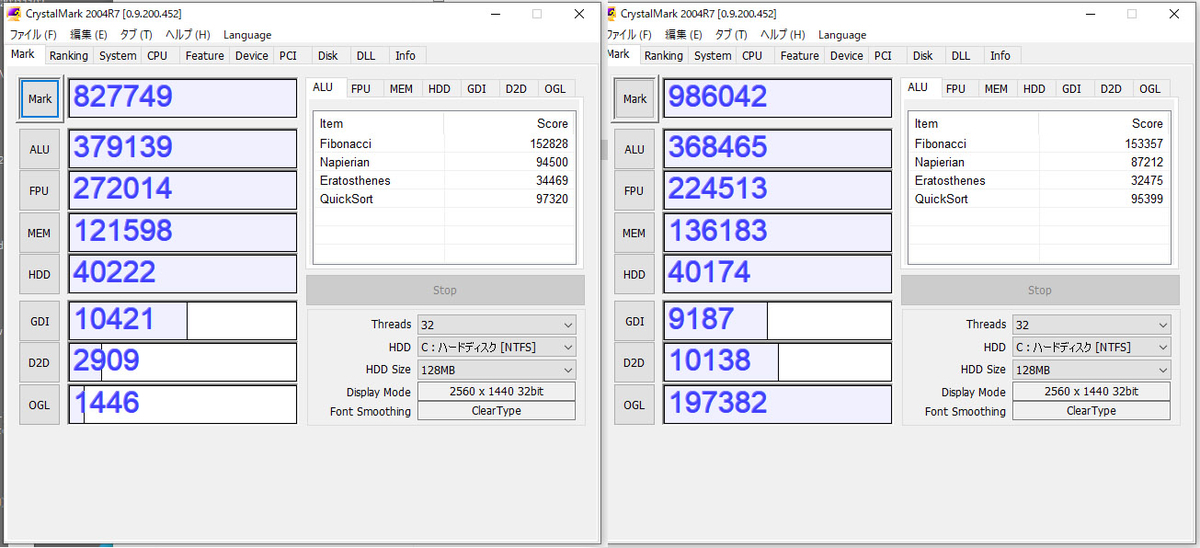
Task: Run GDI benchmark in right window
Action: click(x=635, y=321)
